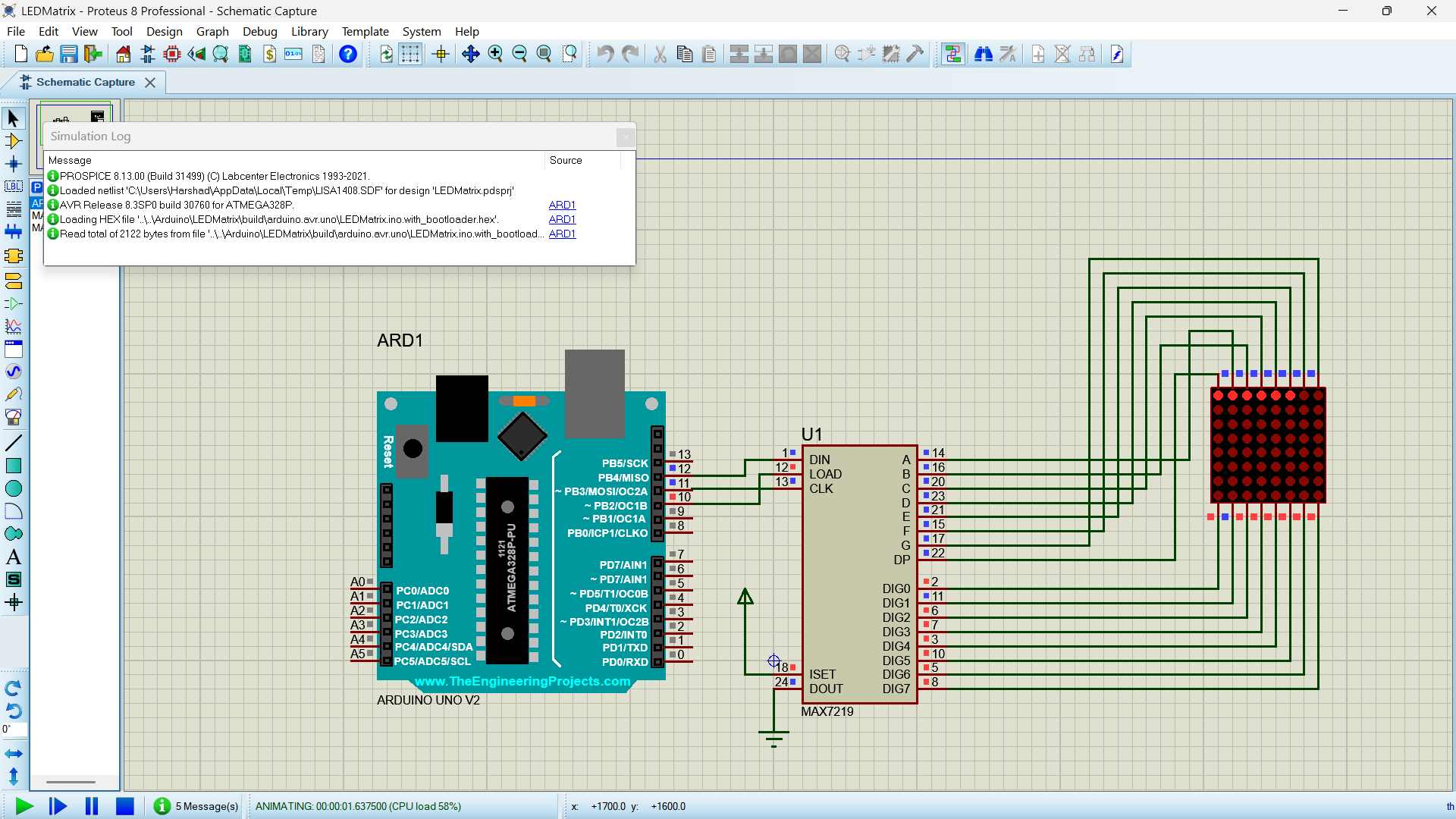Stop the simulation with the square button

[x=125, y=806]
